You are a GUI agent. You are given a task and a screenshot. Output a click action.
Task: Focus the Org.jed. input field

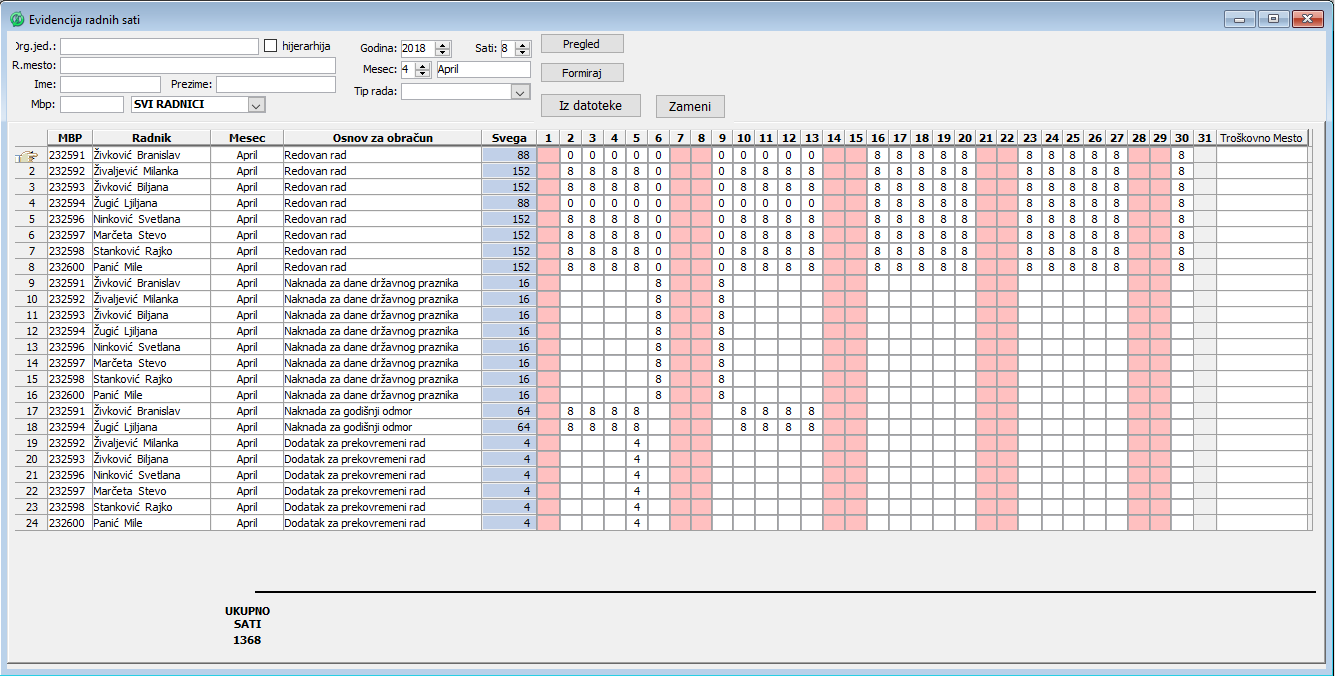159,47
